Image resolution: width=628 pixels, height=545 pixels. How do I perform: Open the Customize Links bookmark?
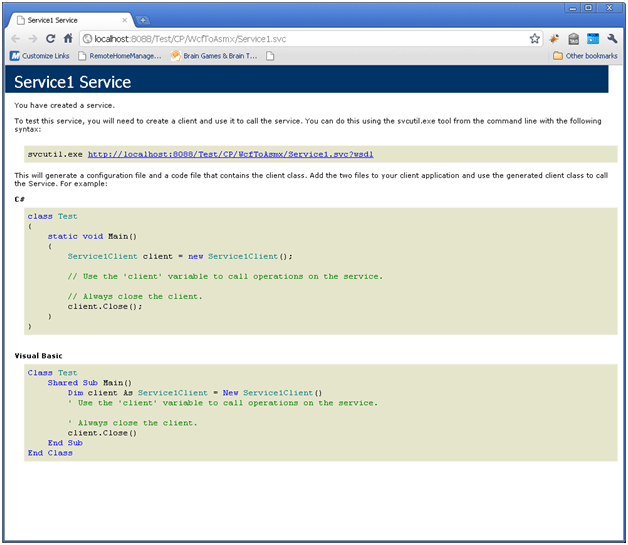pyautogui.click(x=40, y=56)
